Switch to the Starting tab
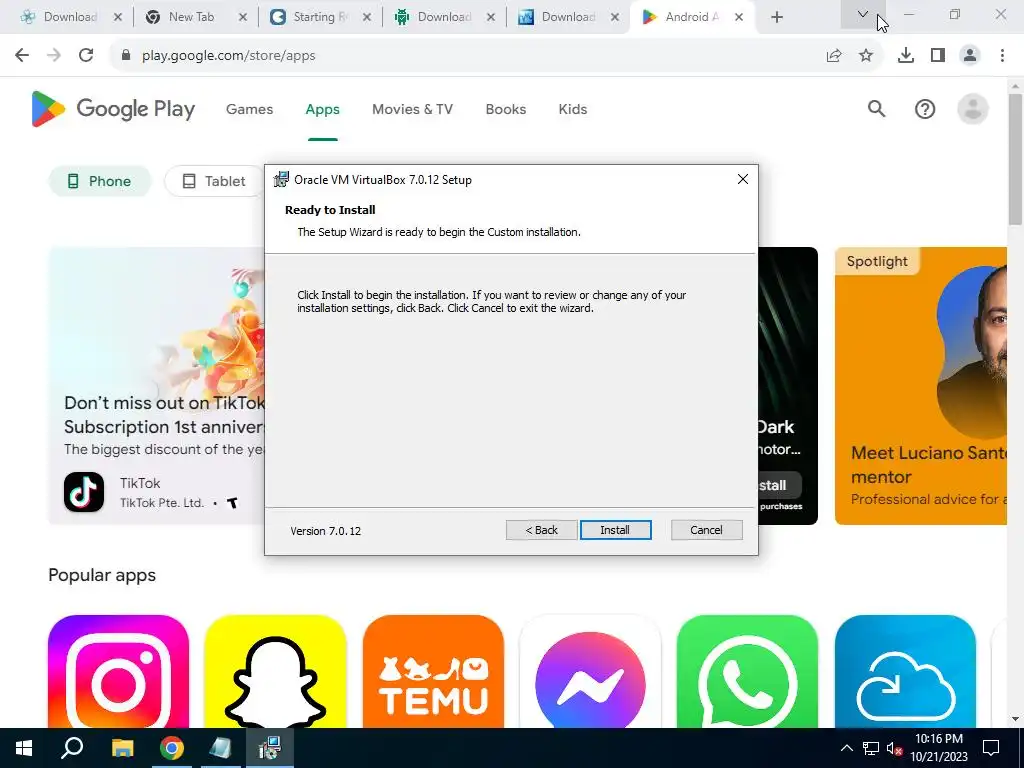The width and height of the screenshot is (1024, 768). click(319, 17)
